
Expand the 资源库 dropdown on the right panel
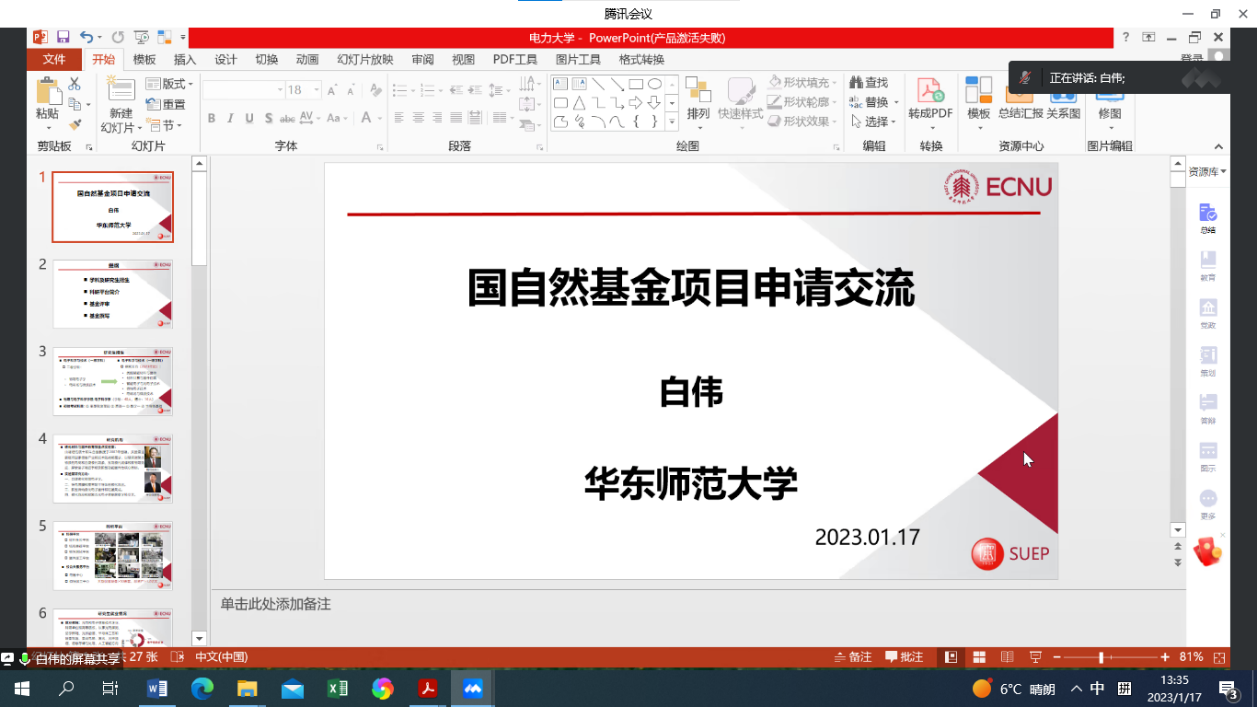click(x=1207, y=172)
